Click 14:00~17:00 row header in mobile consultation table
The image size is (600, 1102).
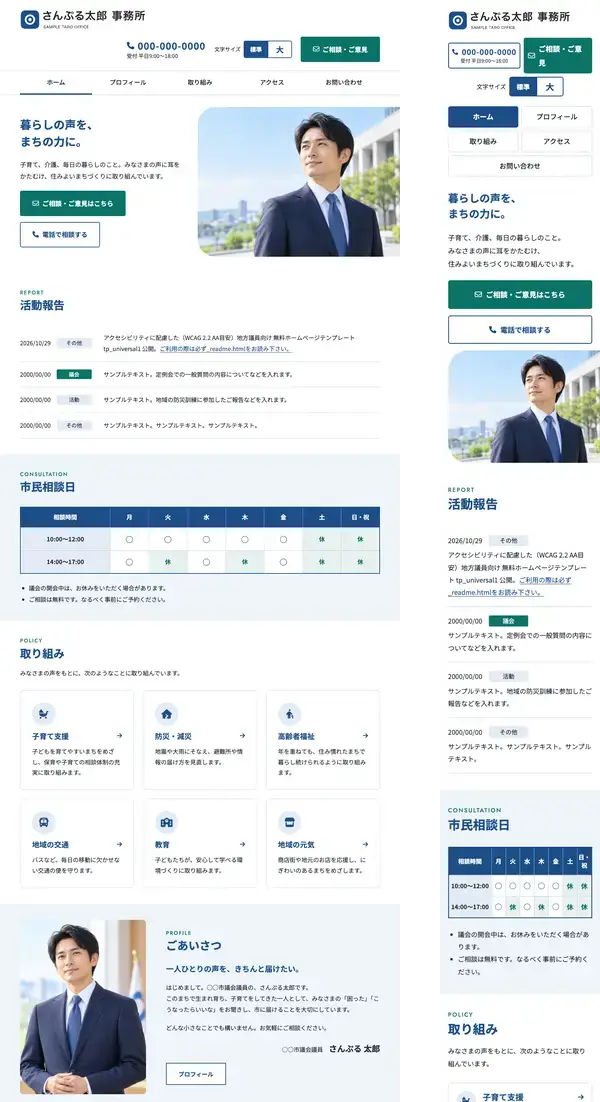point(470,907)
